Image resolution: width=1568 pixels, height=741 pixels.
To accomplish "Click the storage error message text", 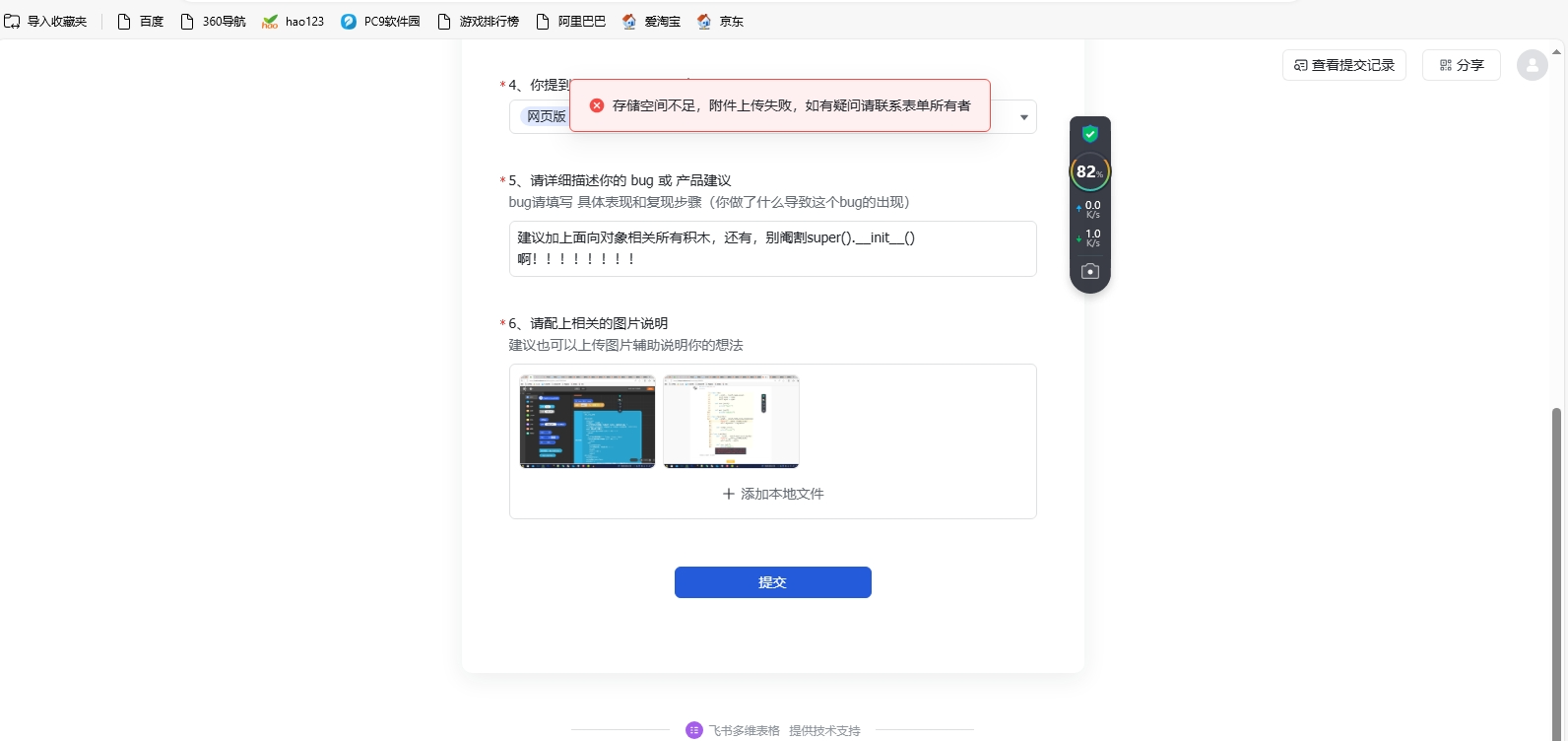I will coord(792,105).
